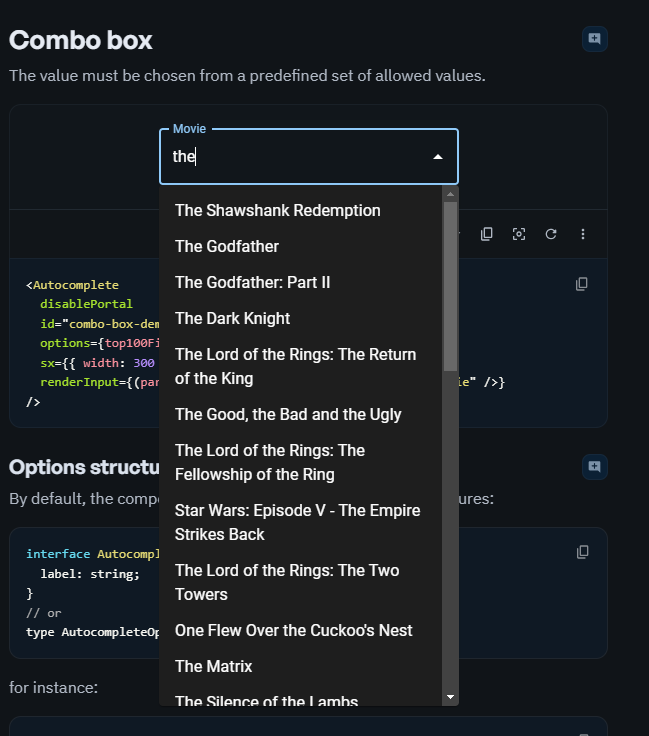Viewport: 649px width, 736px height.
Task: Copy the Autocomplete code snippet
Action: [x=581, y=284]
